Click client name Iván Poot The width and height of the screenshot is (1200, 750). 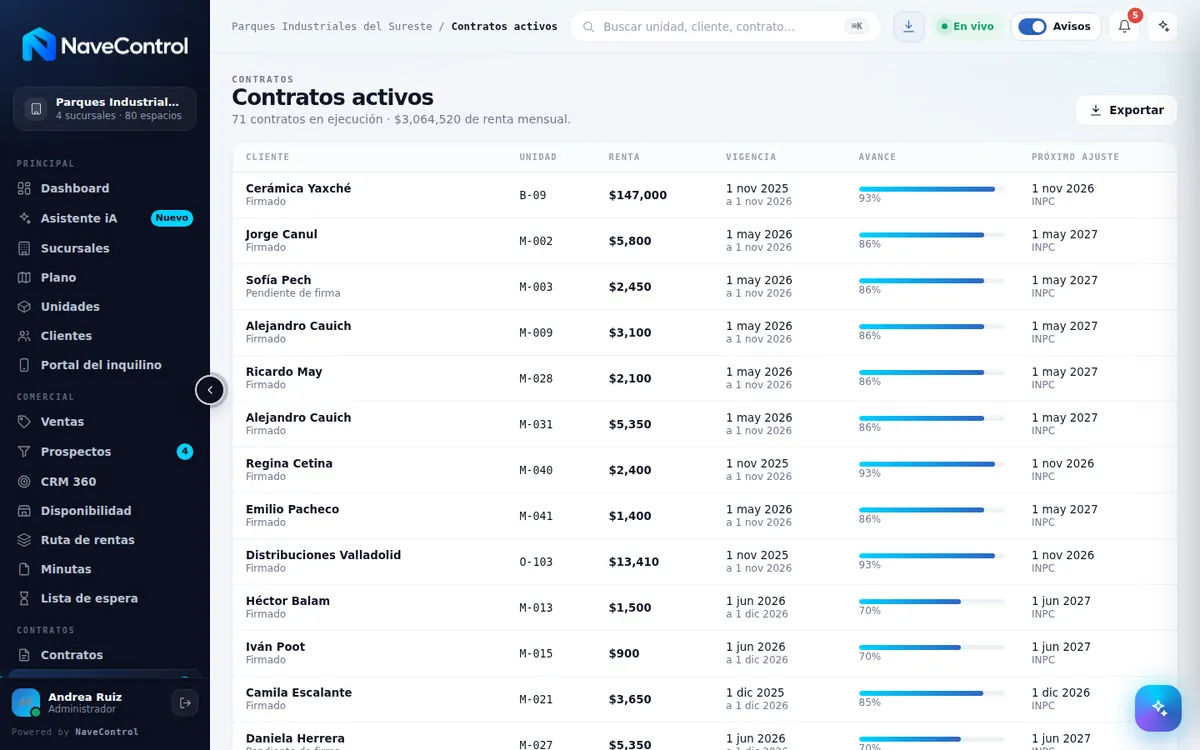276,647
